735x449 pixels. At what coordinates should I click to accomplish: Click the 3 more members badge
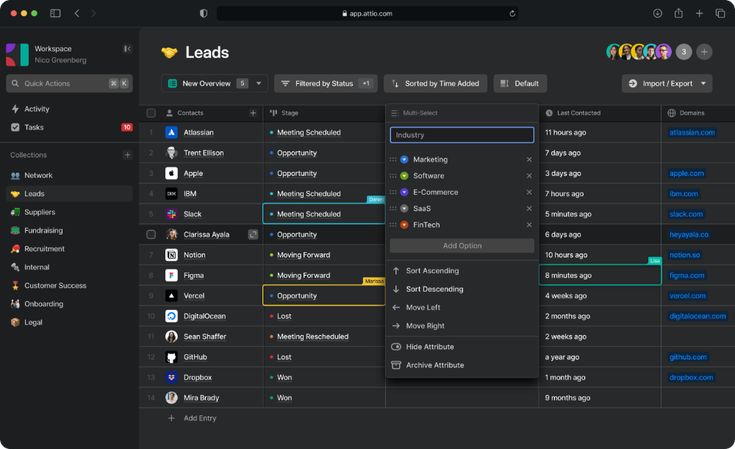[x=684, y=52]
